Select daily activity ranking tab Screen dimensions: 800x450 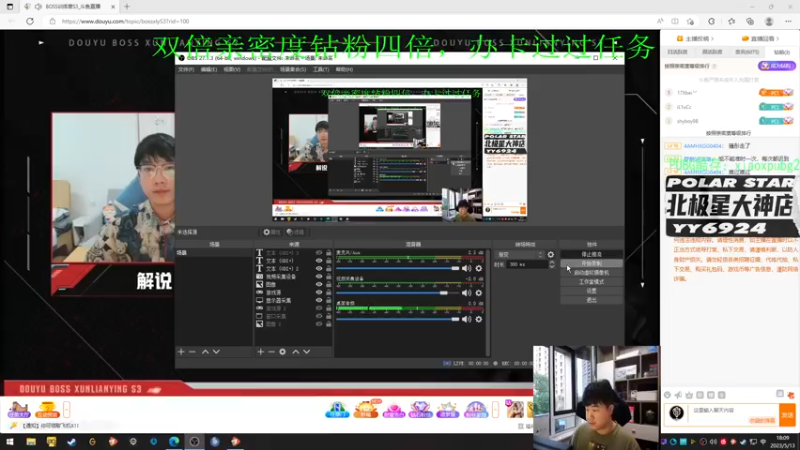coord(678,52)
